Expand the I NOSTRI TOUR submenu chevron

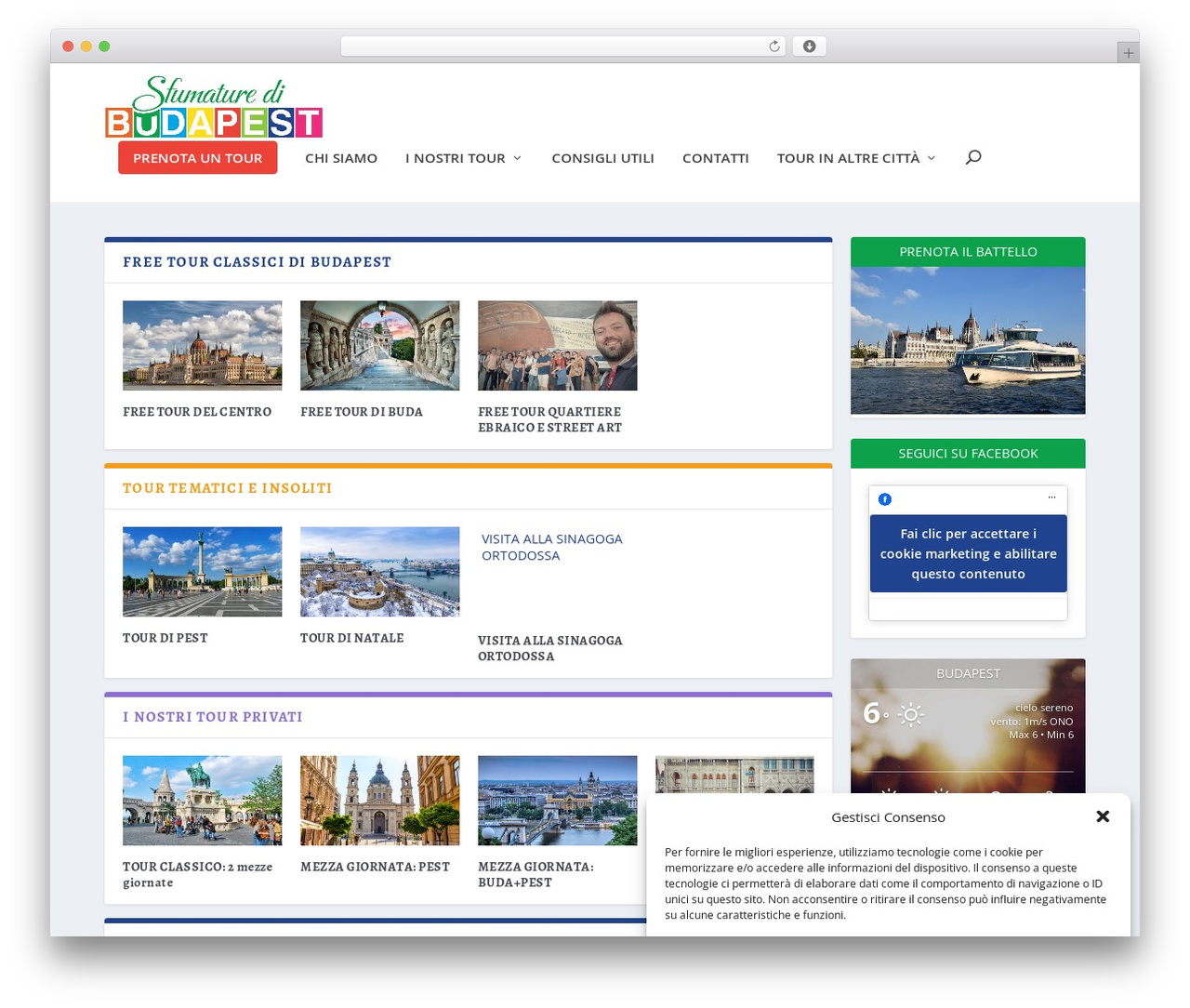pos(518,158)
